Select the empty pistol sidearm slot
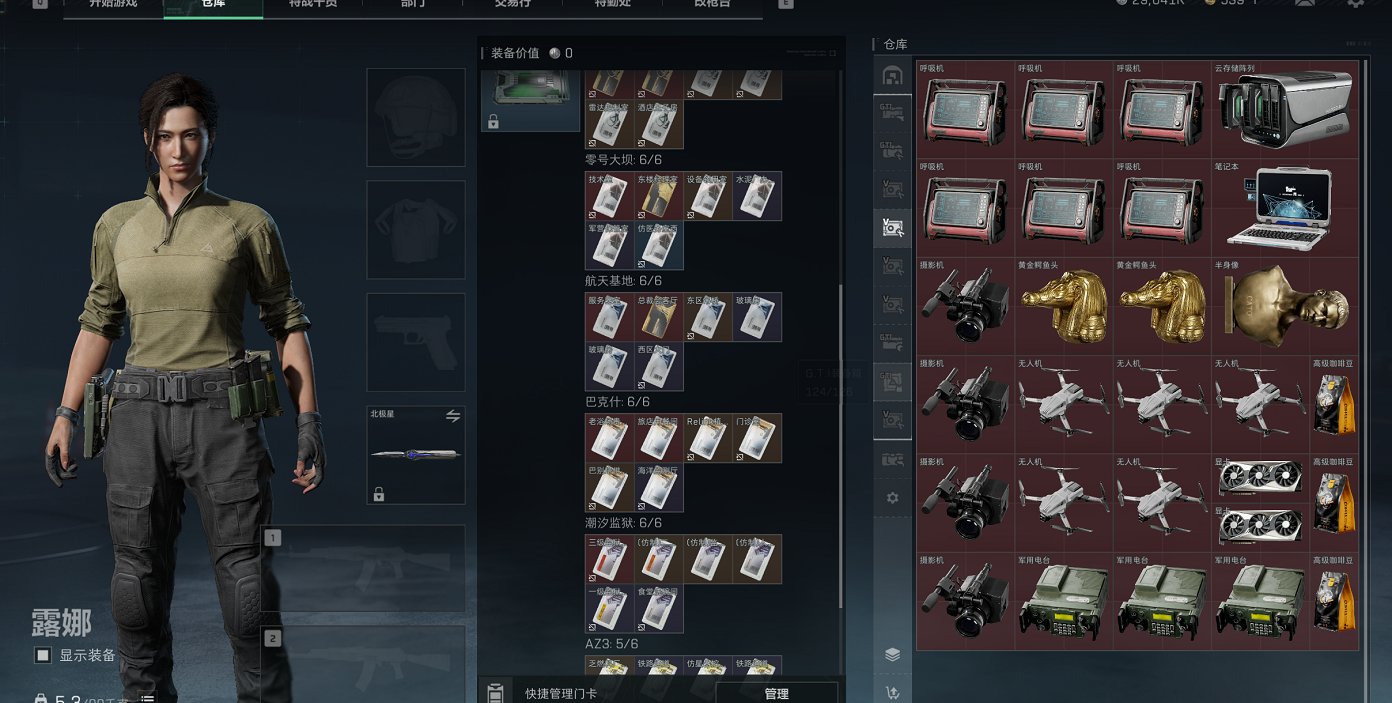 [416, 342]
